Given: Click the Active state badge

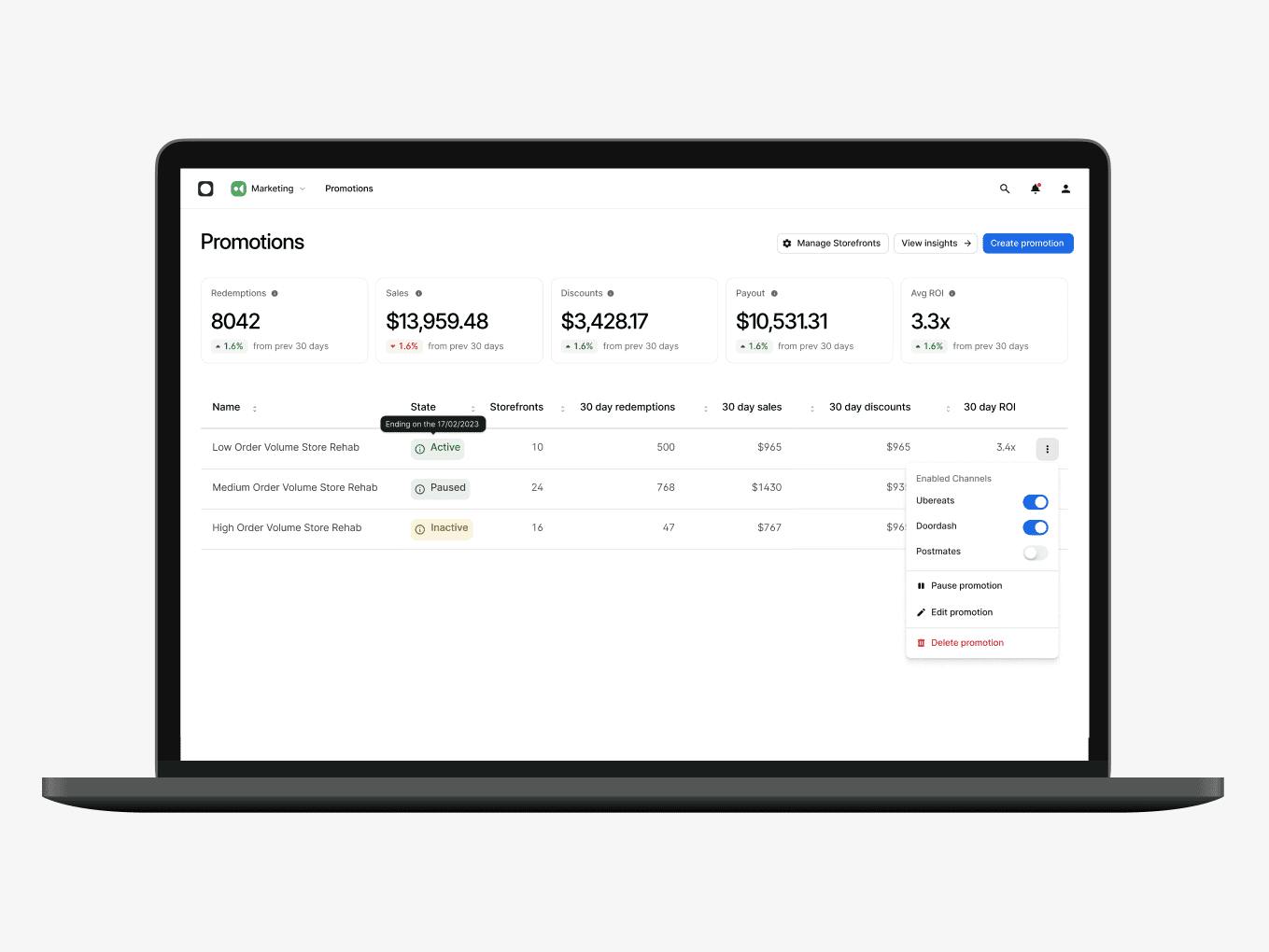Looking at the screenshot, I should 438,449.
